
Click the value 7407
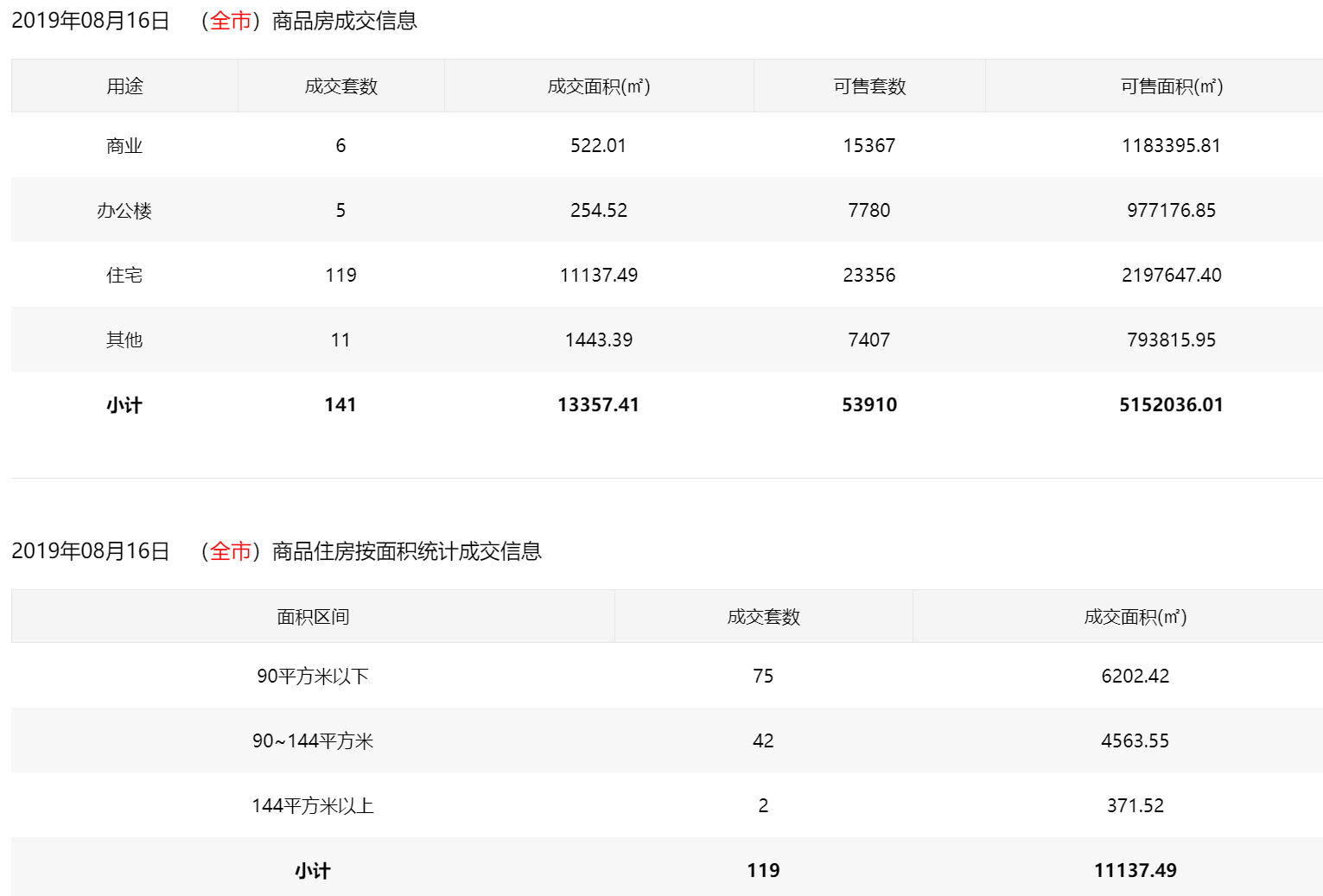point(869,340)
